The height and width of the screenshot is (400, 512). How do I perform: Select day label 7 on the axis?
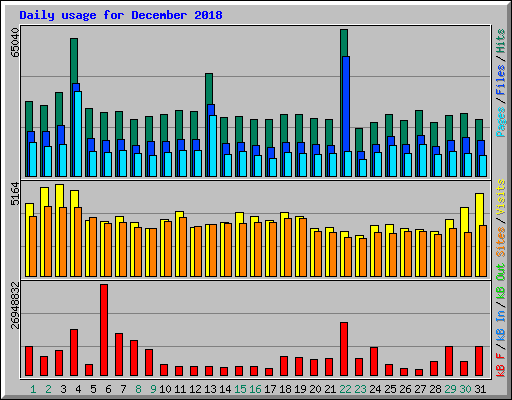123,389
